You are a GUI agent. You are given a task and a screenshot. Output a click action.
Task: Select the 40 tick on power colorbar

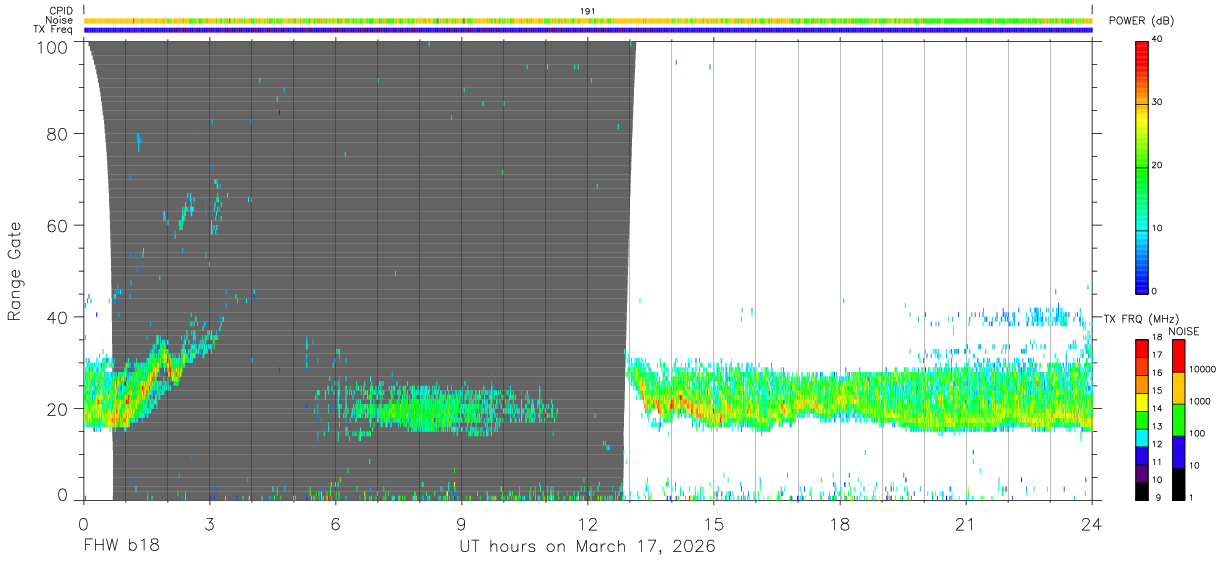coord(1158,40)
